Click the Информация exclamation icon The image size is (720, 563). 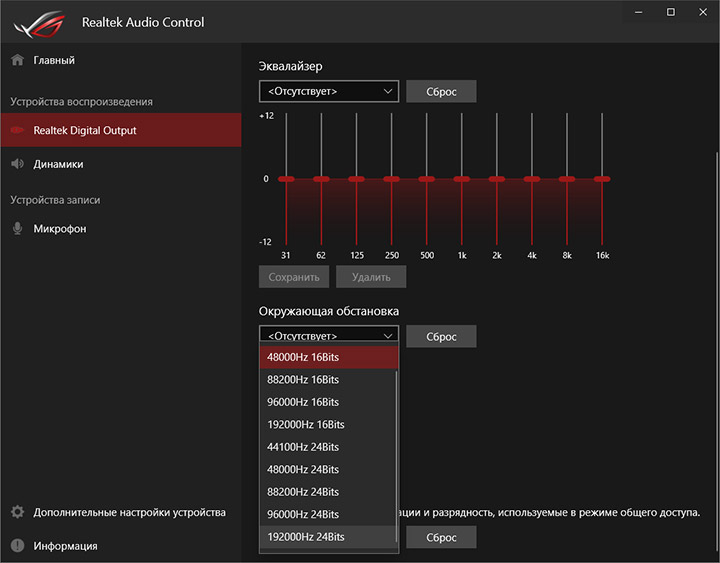pyautogui.click(x=17, y=546)
